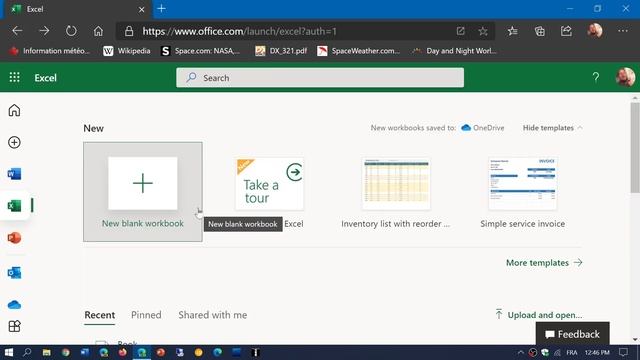Screen dimensions: 640x360
Task: Open OneDrive from the sidebar
Action: (14, 304)
